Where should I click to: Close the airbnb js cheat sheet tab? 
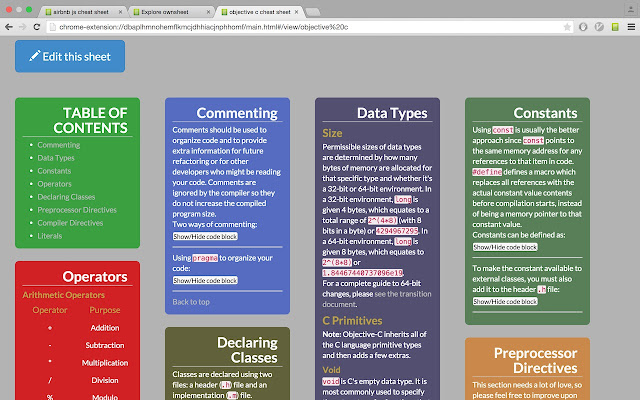(x=120, y=12)
